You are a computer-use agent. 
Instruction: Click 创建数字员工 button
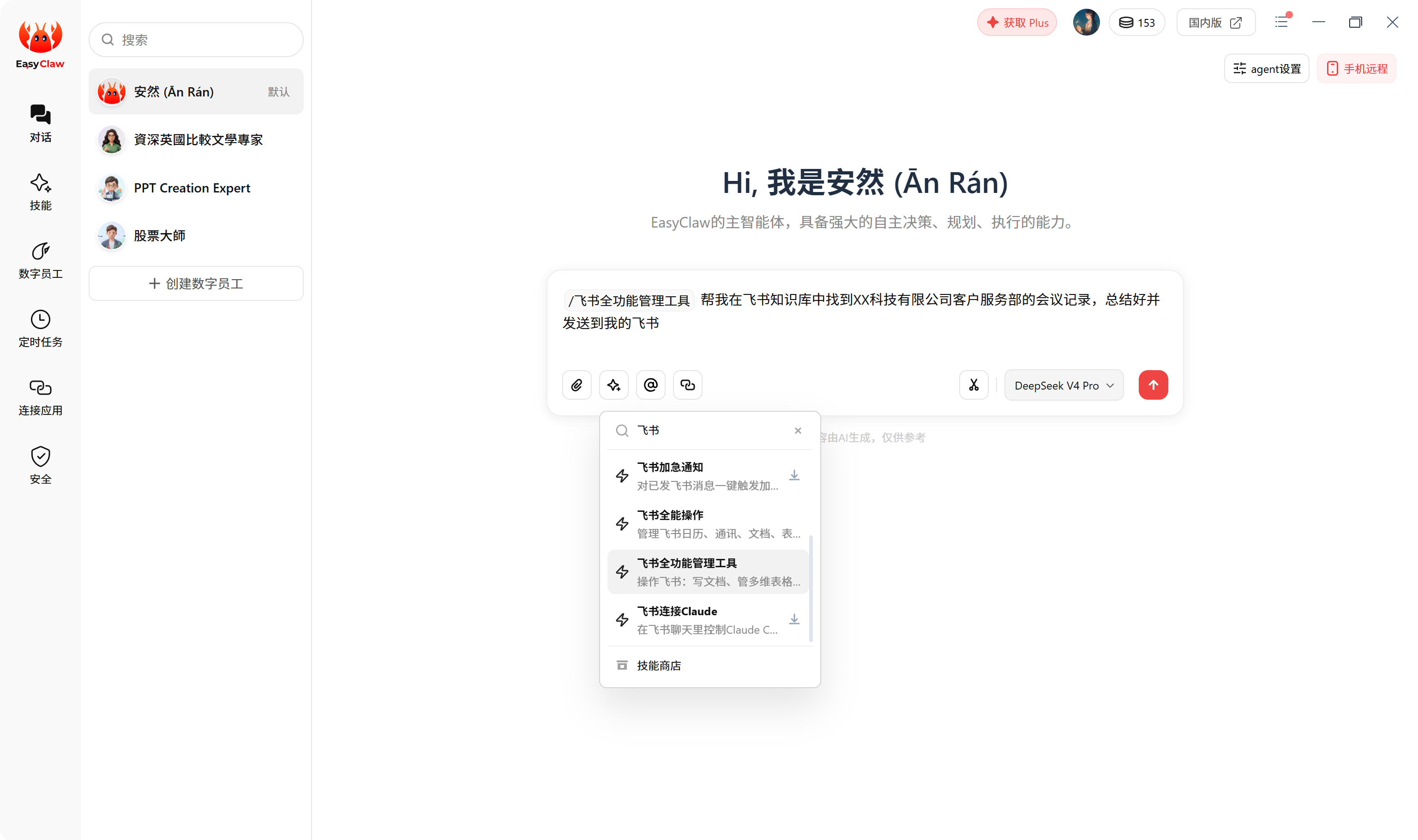[x=196, y=283]
